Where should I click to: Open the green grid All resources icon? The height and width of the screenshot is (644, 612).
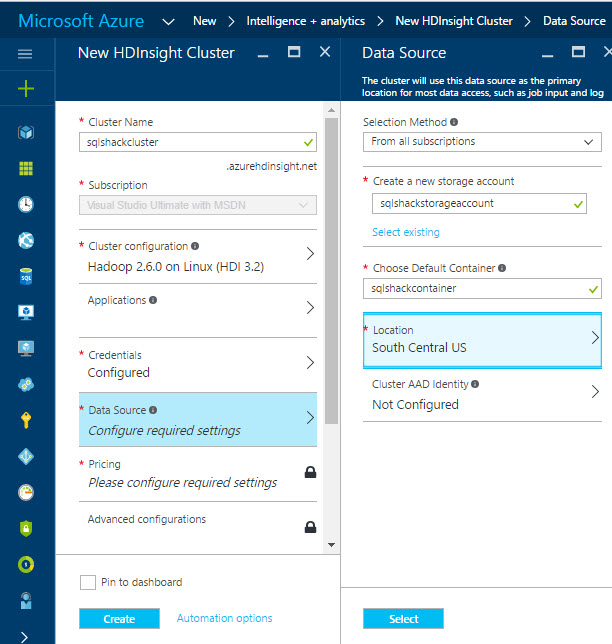click(26, 168)
